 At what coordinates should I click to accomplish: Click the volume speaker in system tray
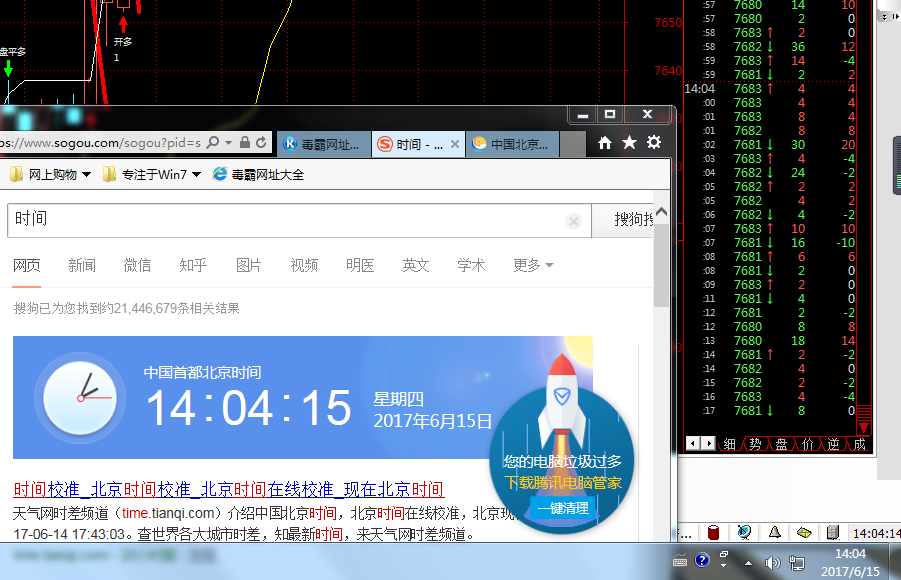coord(771,562)
